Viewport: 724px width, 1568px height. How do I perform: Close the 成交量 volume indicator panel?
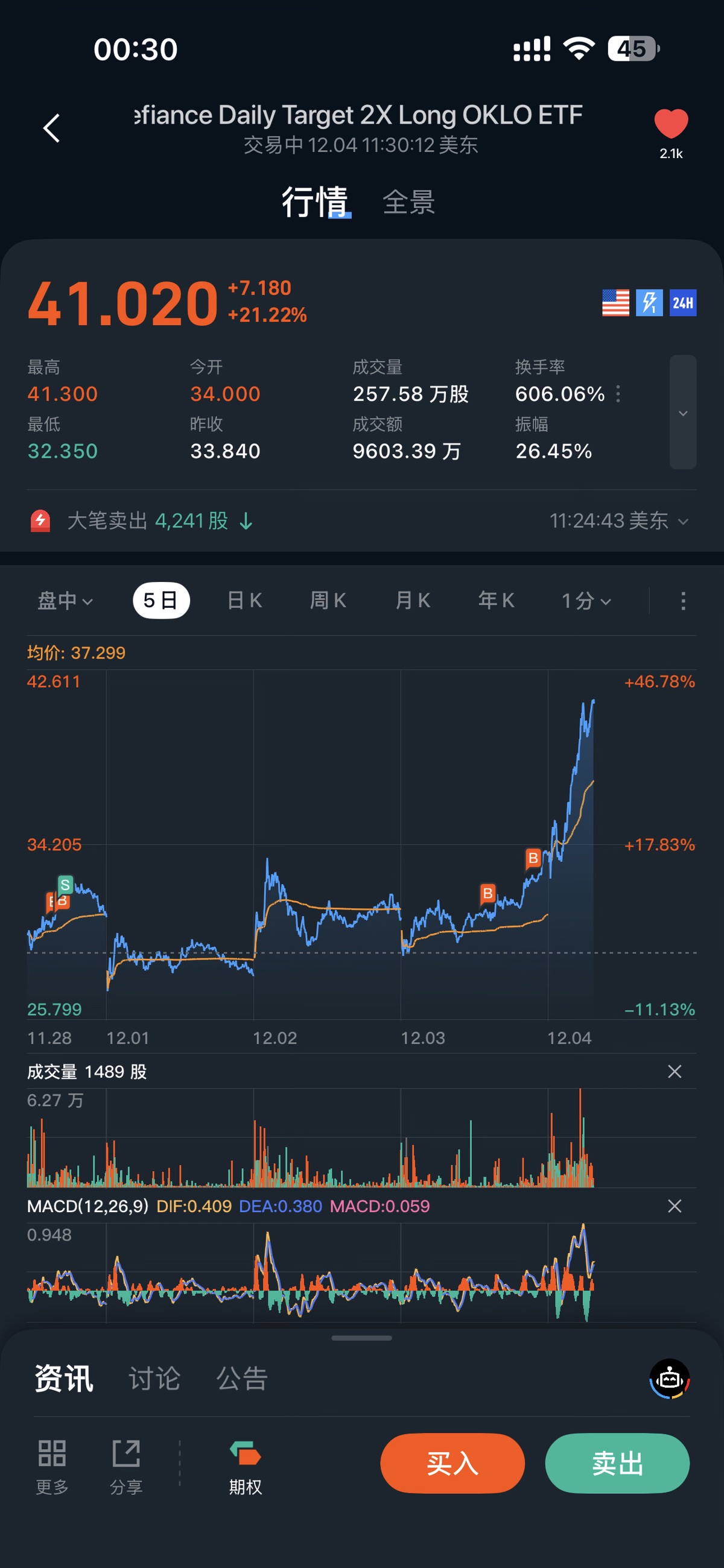coord(674,1071)
